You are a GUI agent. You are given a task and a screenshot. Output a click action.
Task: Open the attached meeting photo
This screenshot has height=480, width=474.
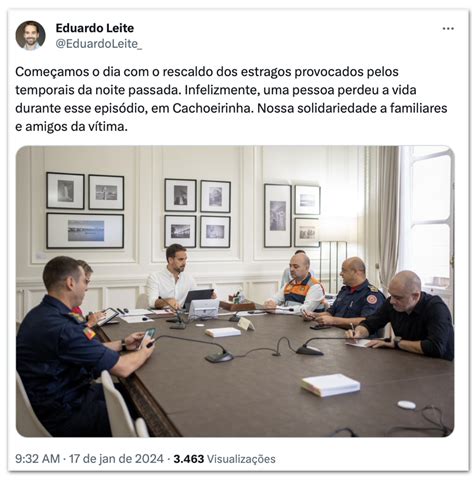[x=235, y=291]
